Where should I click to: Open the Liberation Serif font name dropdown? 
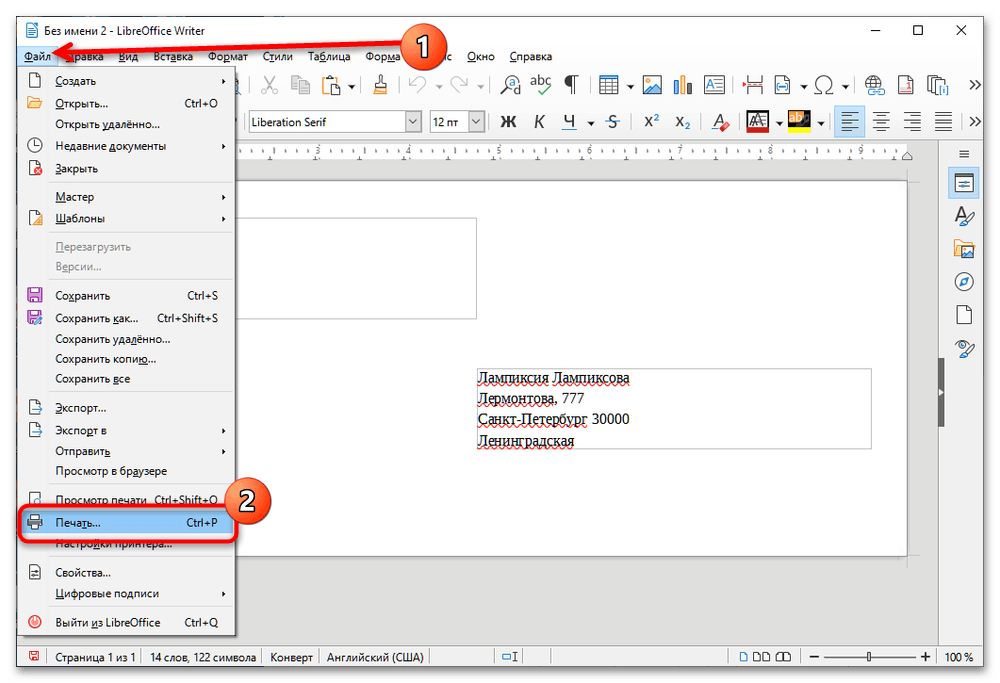point(413,122)
